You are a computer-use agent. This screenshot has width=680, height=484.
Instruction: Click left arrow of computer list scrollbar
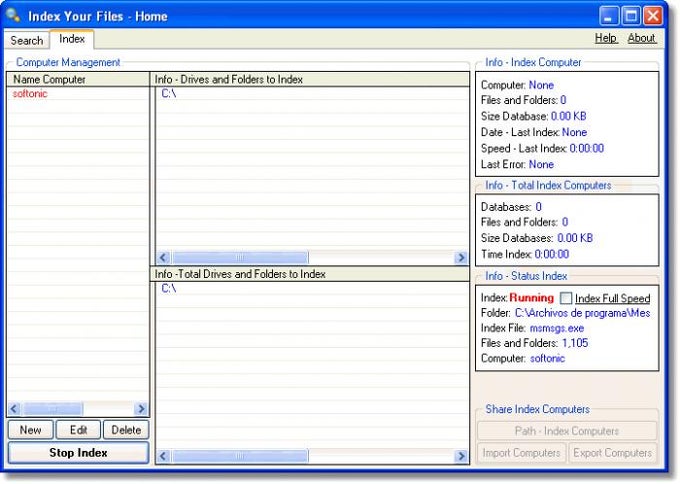pos(14,409)
